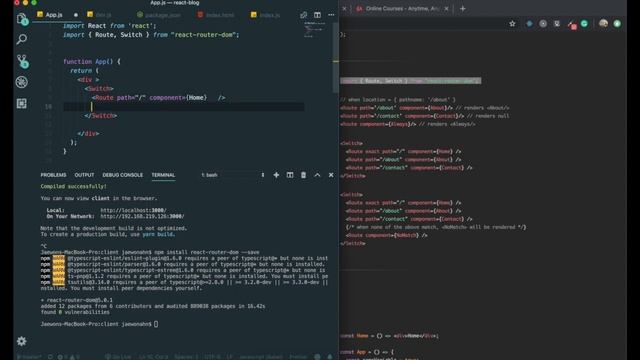
Task: Switch to the OUTPUT panel tab
Action: point(84,175)
